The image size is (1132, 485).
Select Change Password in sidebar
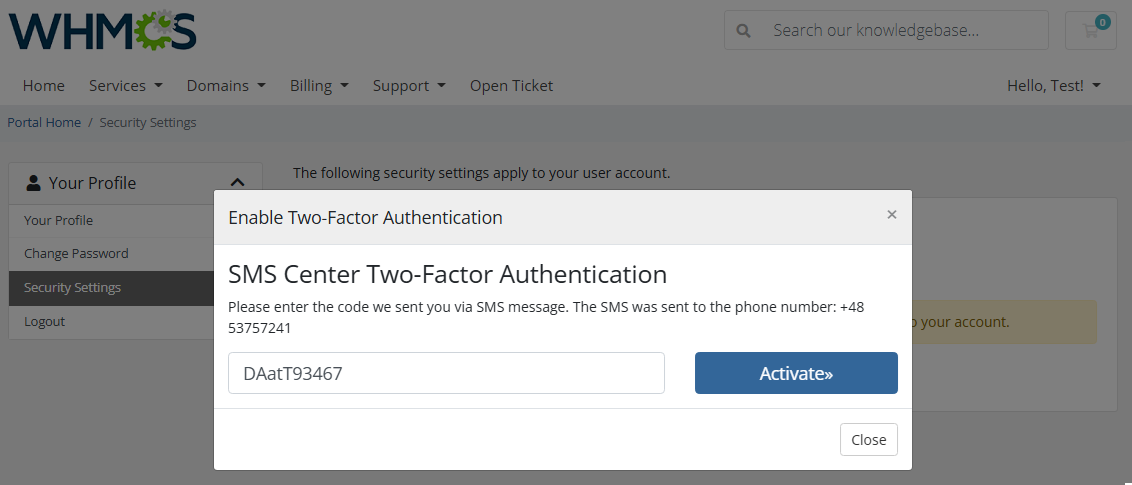[76, 254]
